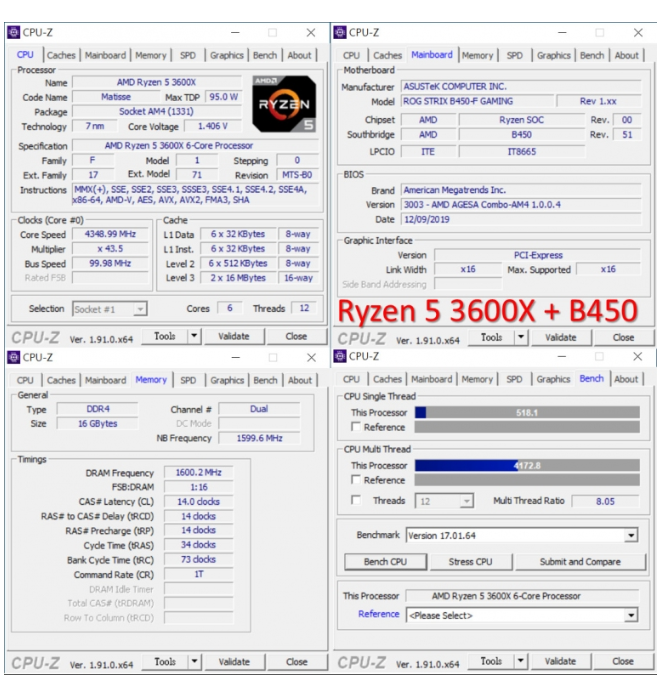Click single thread score bar showing 518.1
Image resolution: width=669 pixels, height=681 pixels.
coord(527,412)
